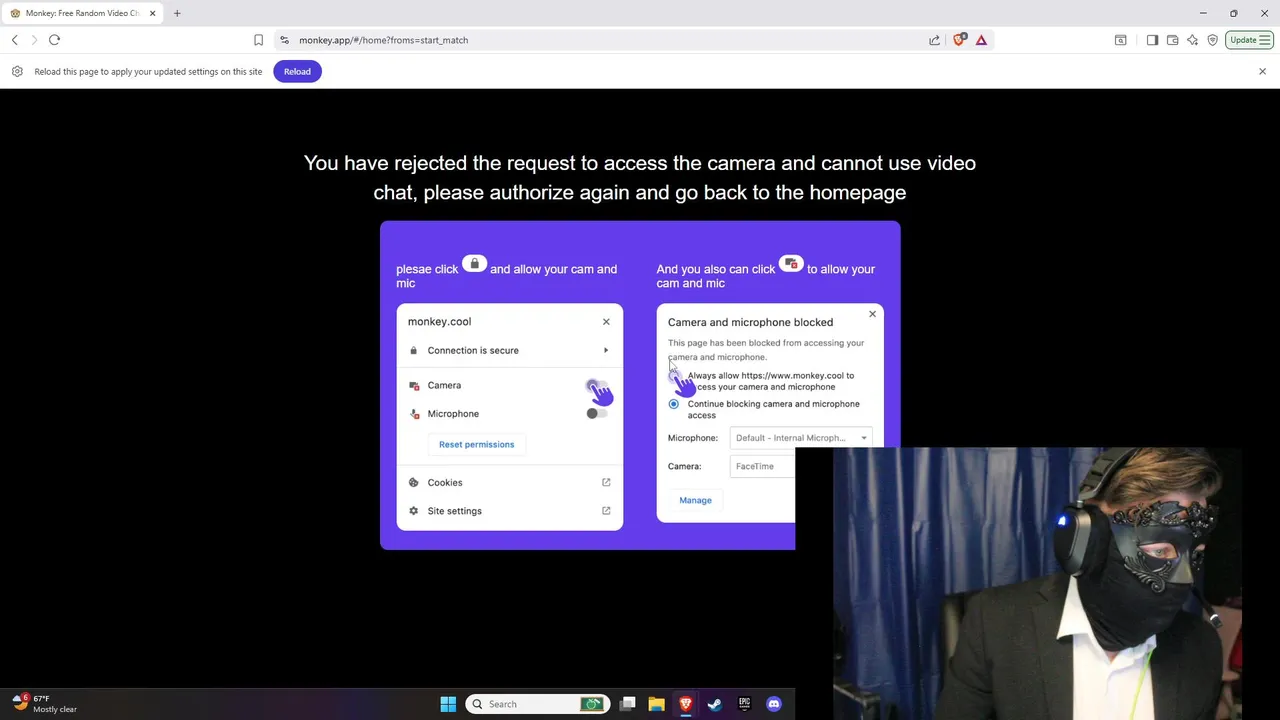Viewport: 1280px width, 720px height.
Task: Select the Monkey: Free Random Video tab
Action: coord(82,13)
